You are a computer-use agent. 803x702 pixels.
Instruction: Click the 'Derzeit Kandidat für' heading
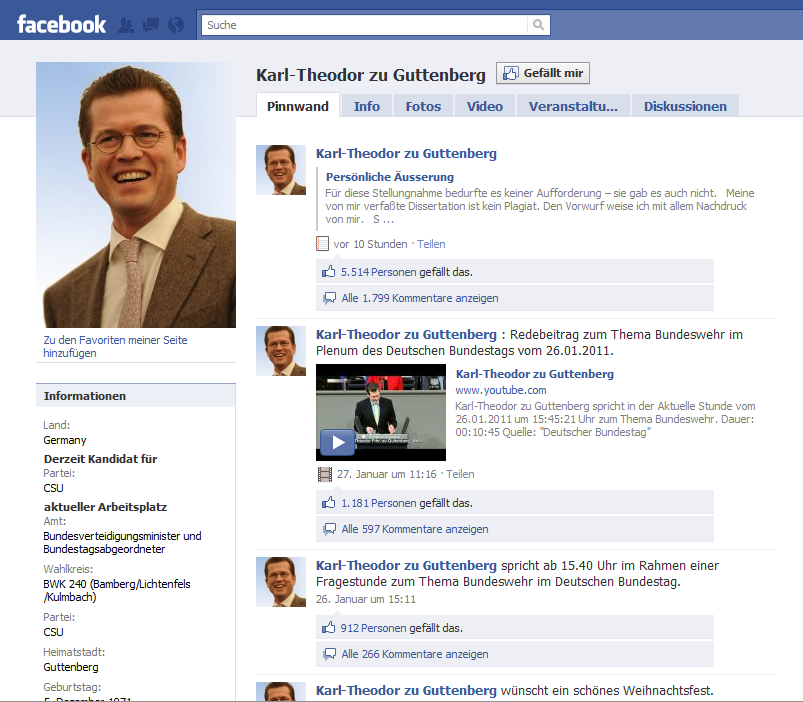coord(100,459)
